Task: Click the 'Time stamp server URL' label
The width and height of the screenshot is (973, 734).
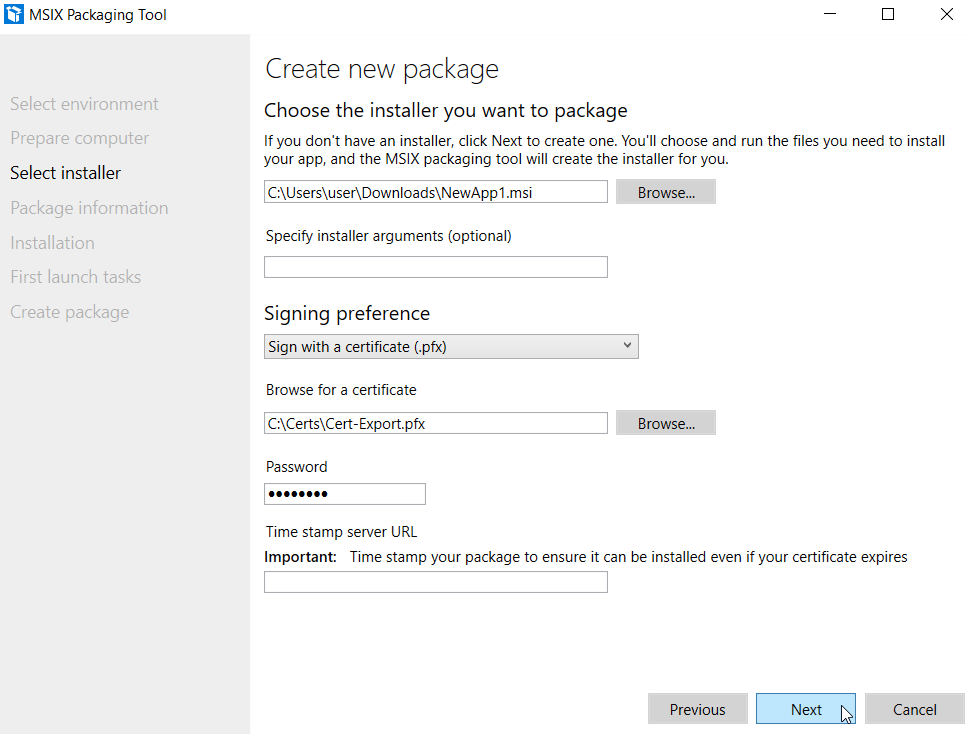Action: [x=341, y=532]
